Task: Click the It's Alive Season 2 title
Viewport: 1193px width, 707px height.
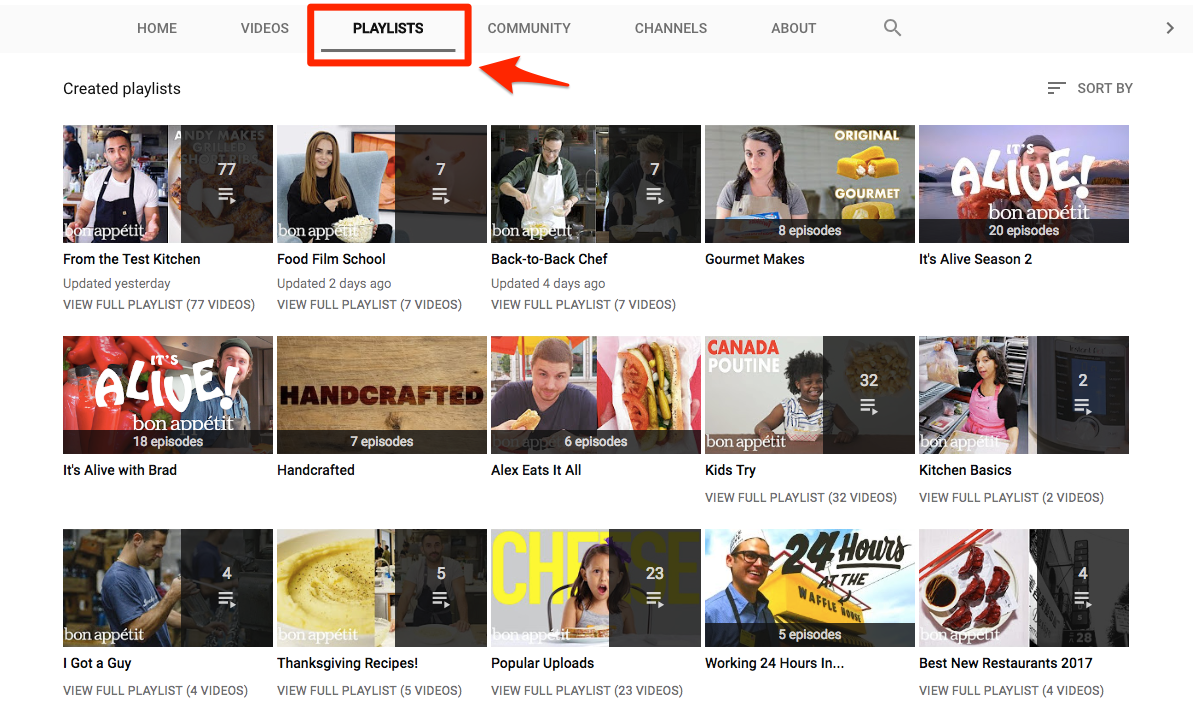Action: tap(975, 260)
